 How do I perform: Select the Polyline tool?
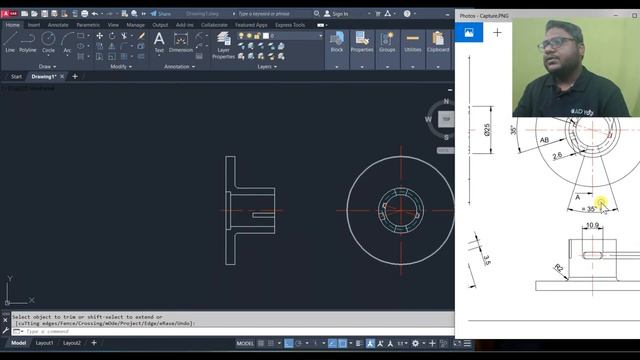(27, 42)
